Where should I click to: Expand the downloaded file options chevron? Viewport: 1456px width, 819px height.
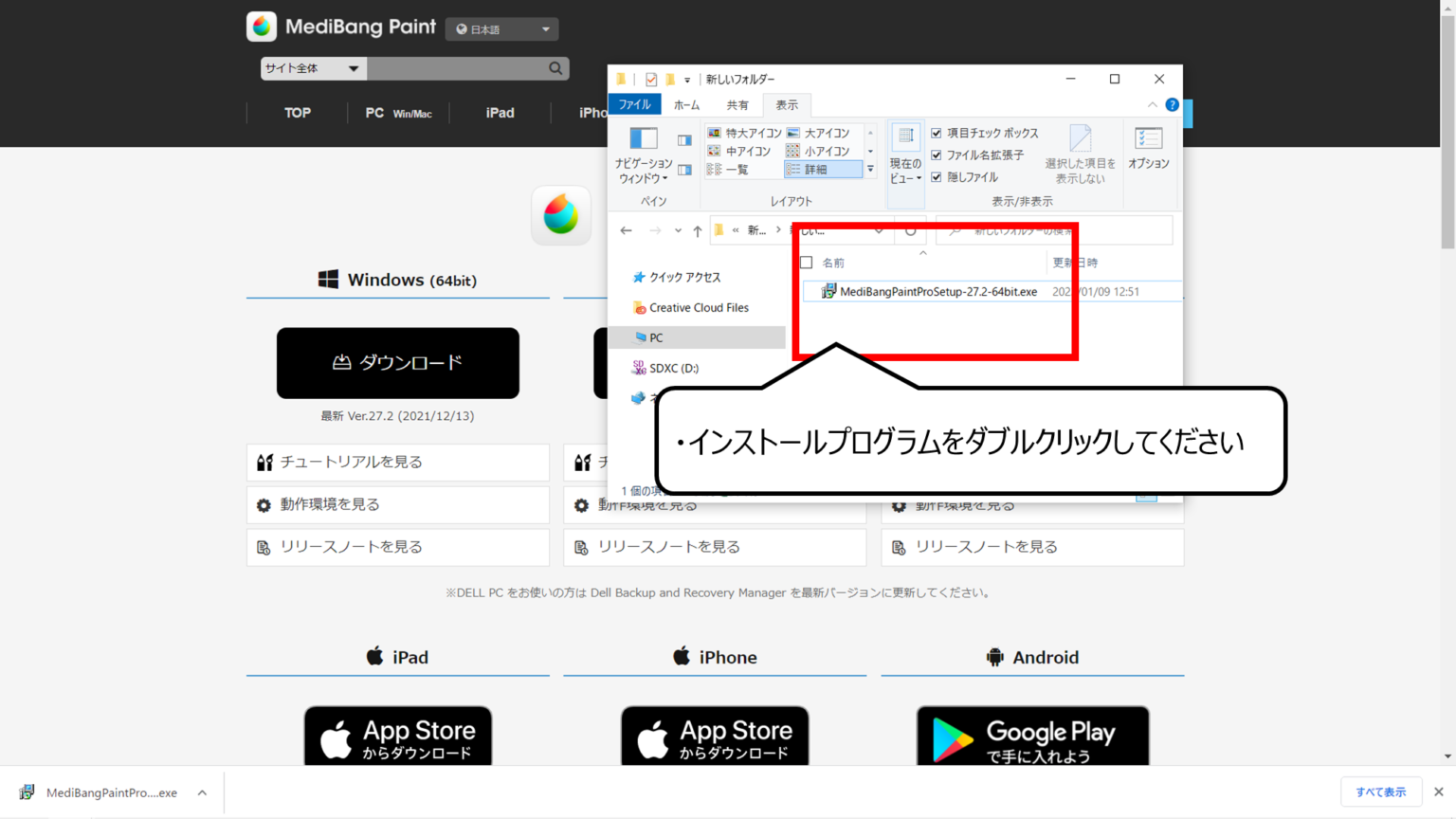click(202, 792)
